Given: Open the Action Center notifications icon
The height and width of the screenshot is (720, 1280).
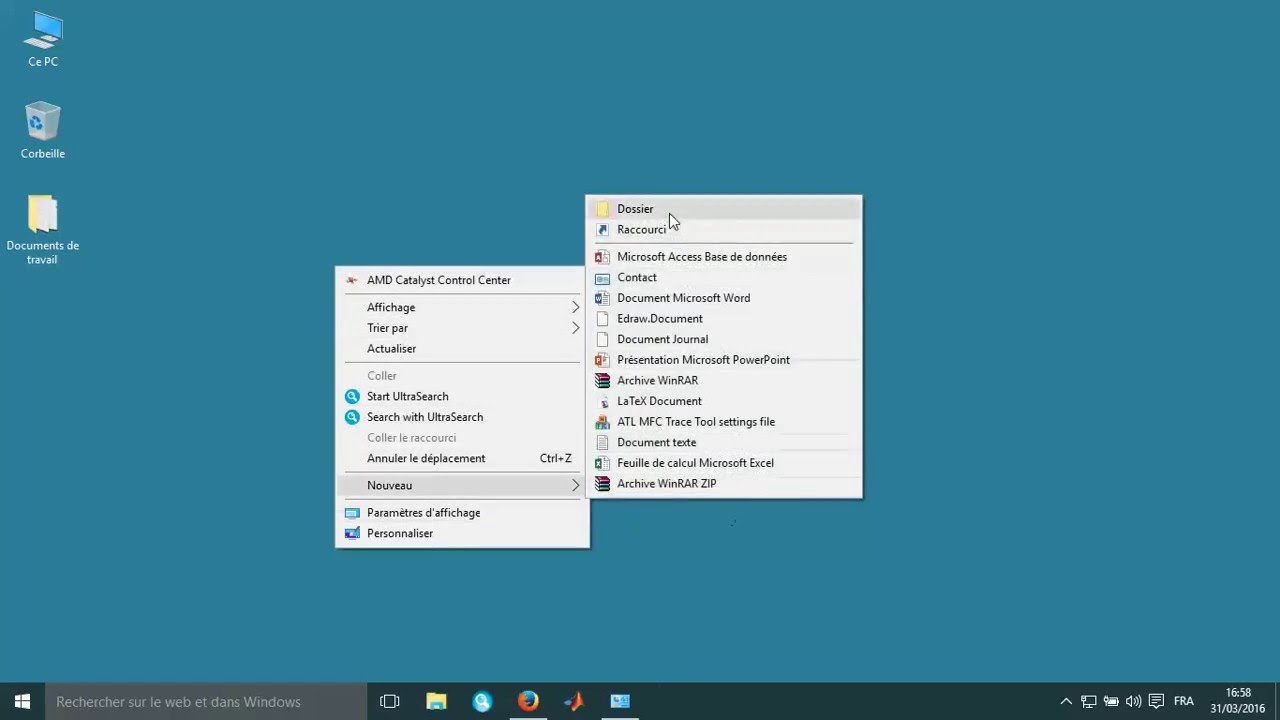Looking at the screenshot, I should (1156, 702).
